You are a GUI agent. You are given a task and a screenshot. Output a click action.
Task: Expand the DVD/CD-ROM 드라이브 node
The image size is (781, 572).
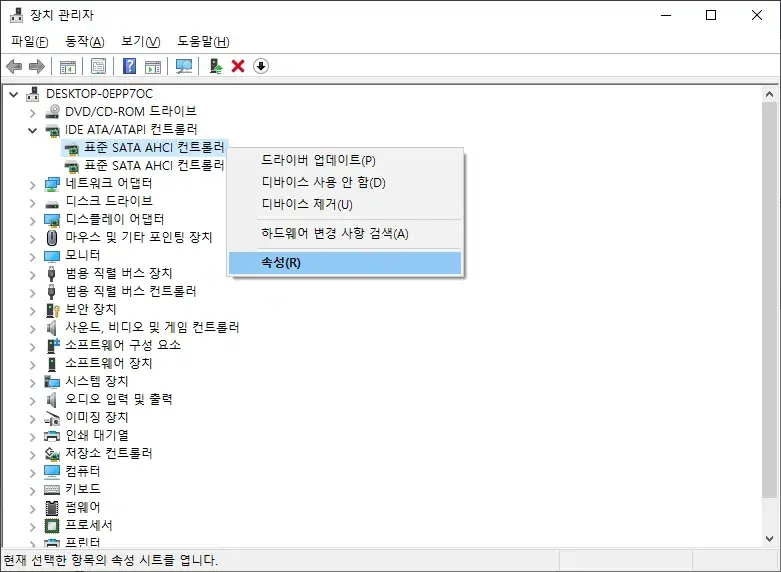[x=32, y=113]
